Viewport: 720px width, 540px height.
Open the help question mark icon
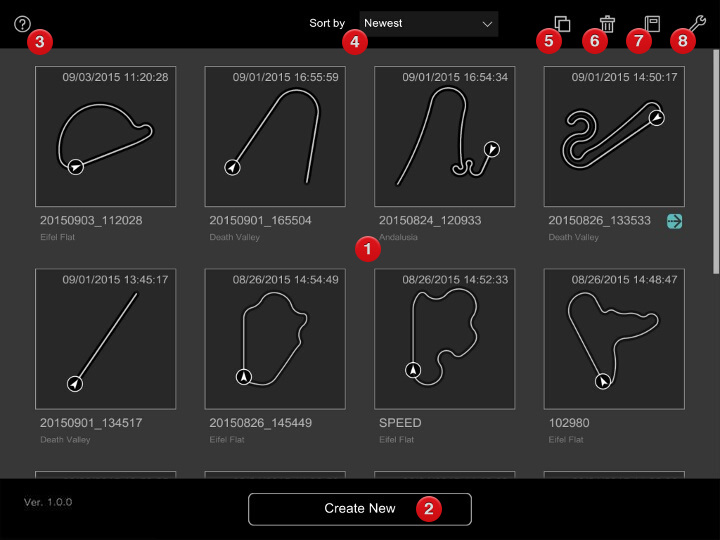click(x=23, y=24)
